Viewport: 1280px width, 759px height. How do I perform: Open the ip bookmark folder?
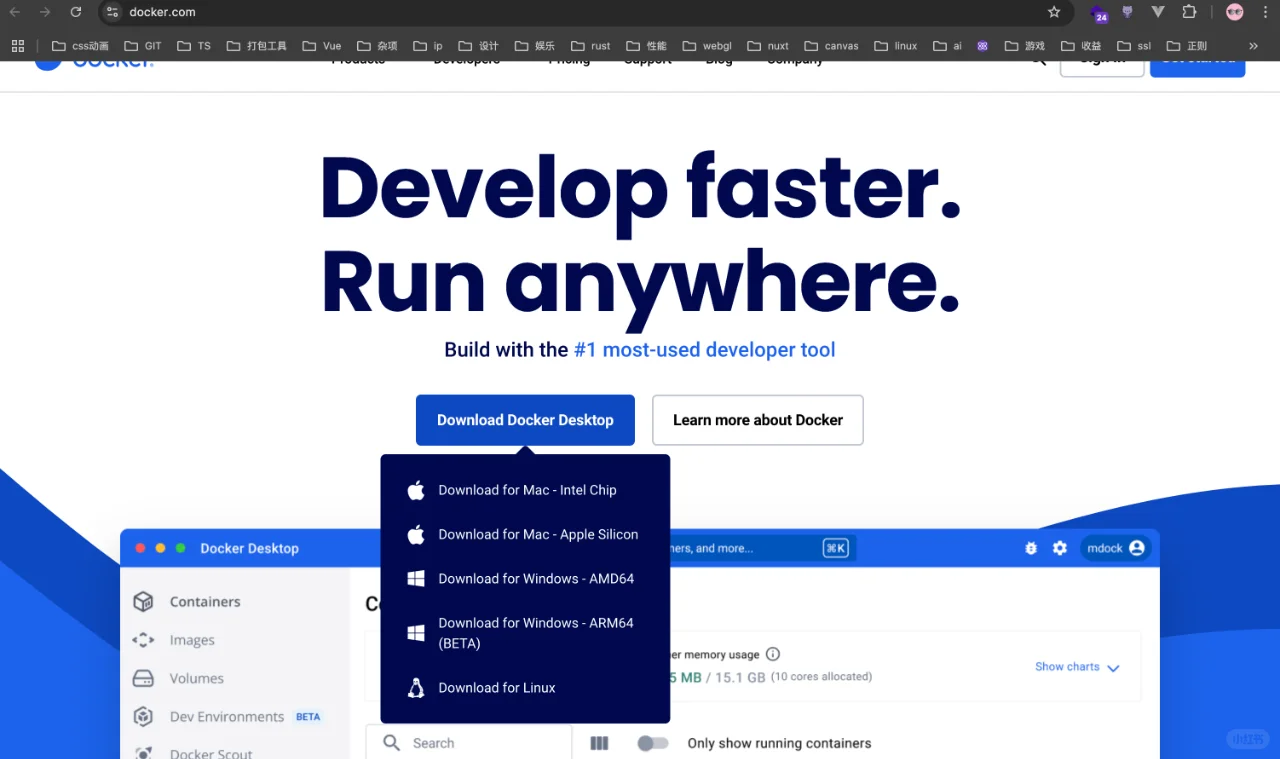tap(428, 46)
